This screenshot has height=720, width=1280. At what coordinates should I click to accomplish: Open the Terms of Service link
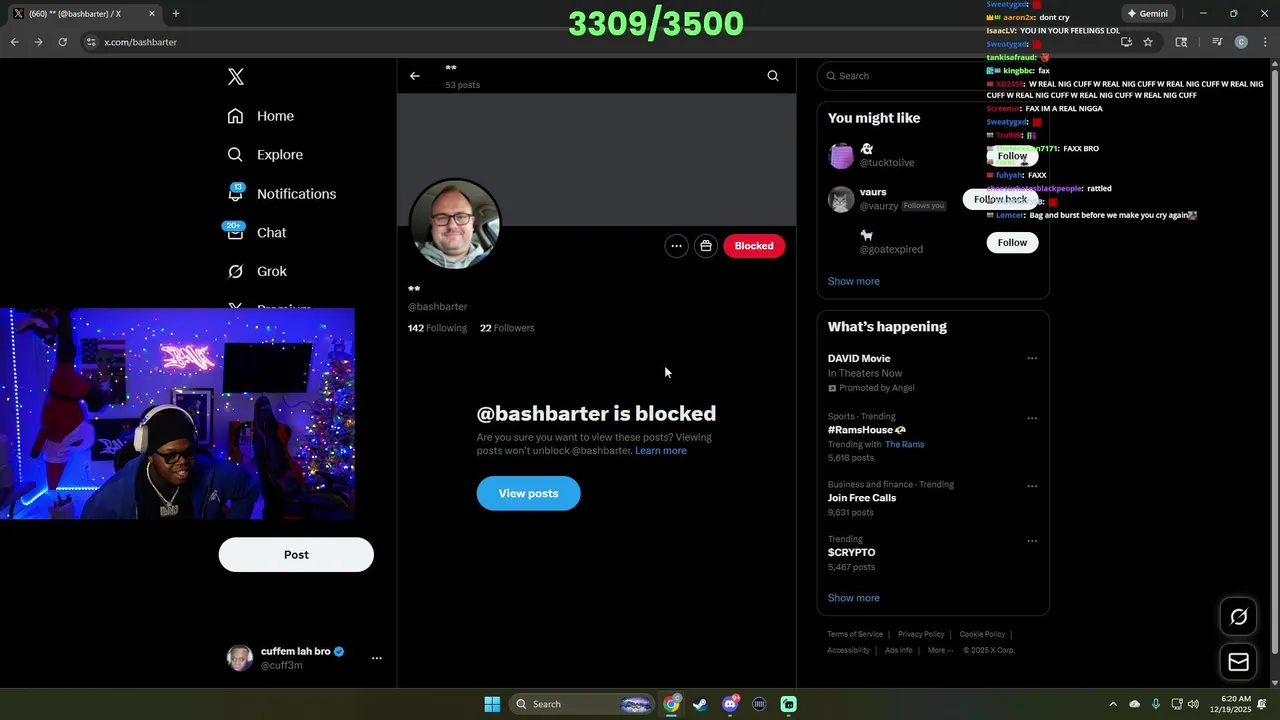855,634
